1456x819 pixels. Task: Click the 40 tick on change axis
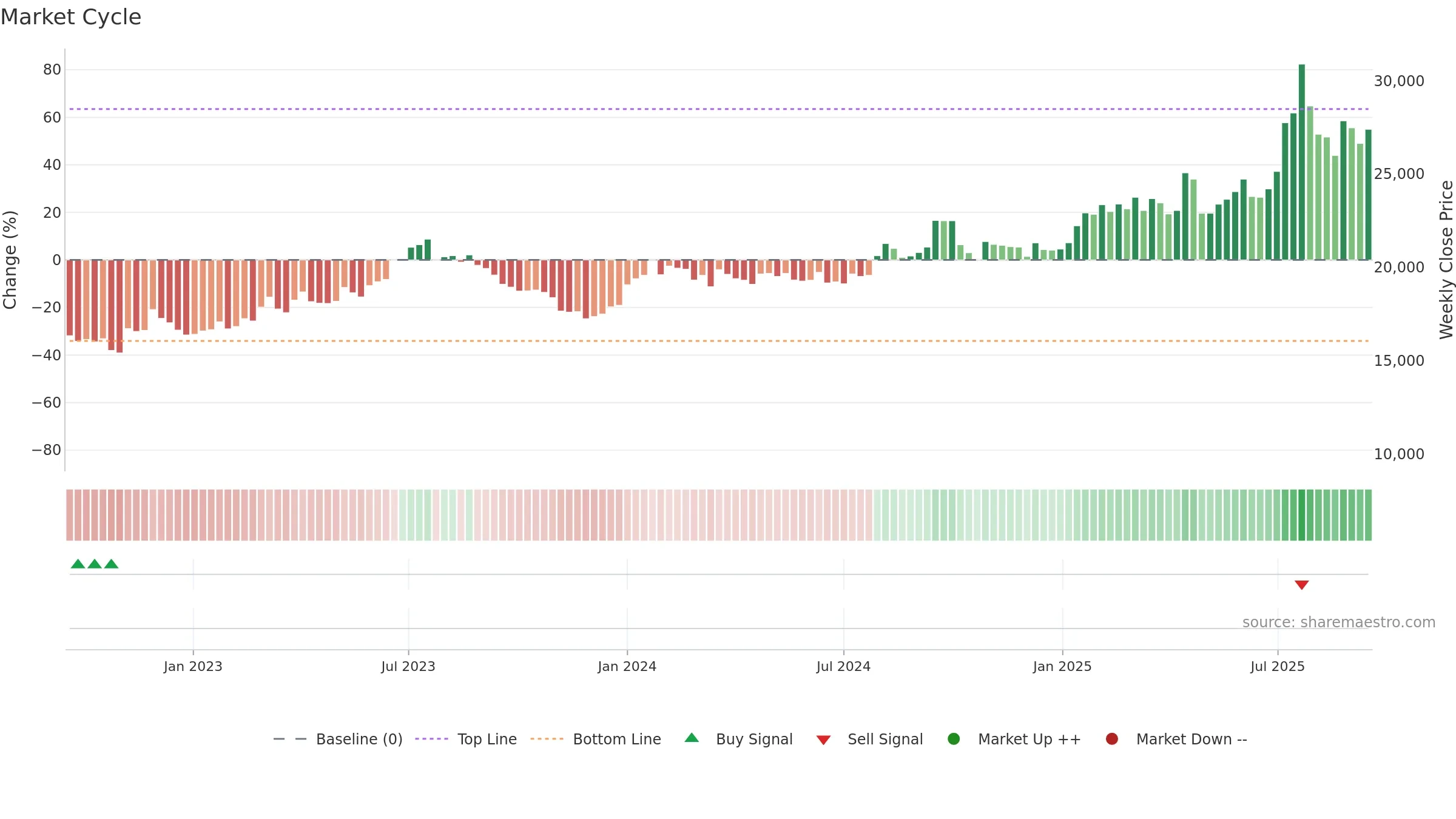pyautogui.click(x=52, y=165)
